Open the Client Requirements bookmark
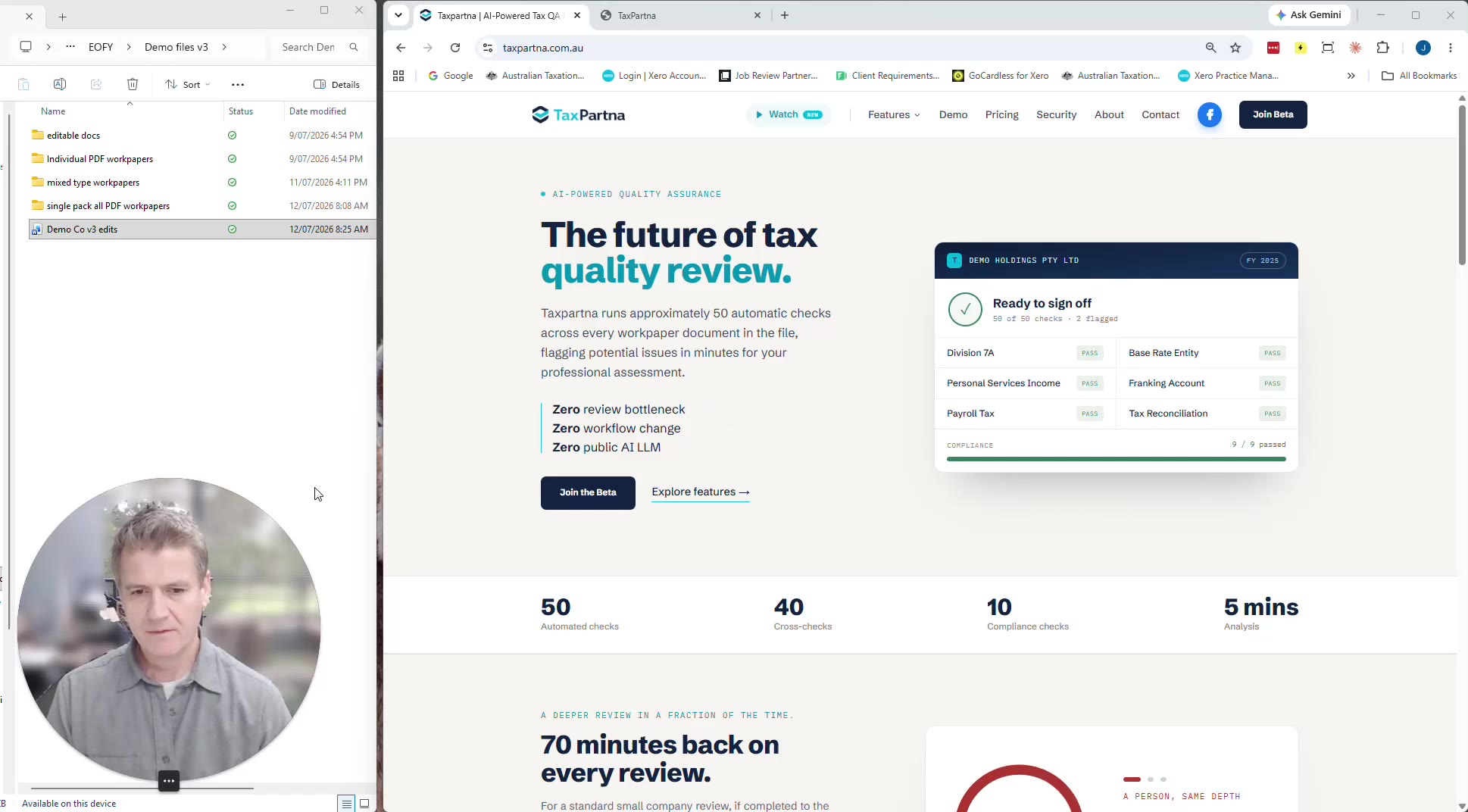The width and height of the screenshot is (1468, 812). (x=888, y=76)
